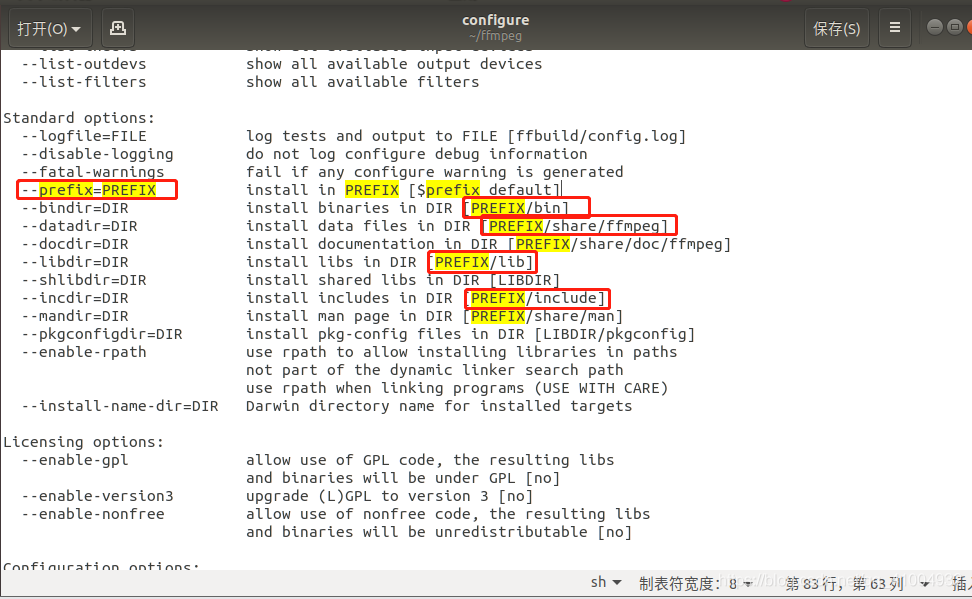Click the "--incdir=DIR" option text
This screenshot has width=972, height=599.
tap(75, 298)
